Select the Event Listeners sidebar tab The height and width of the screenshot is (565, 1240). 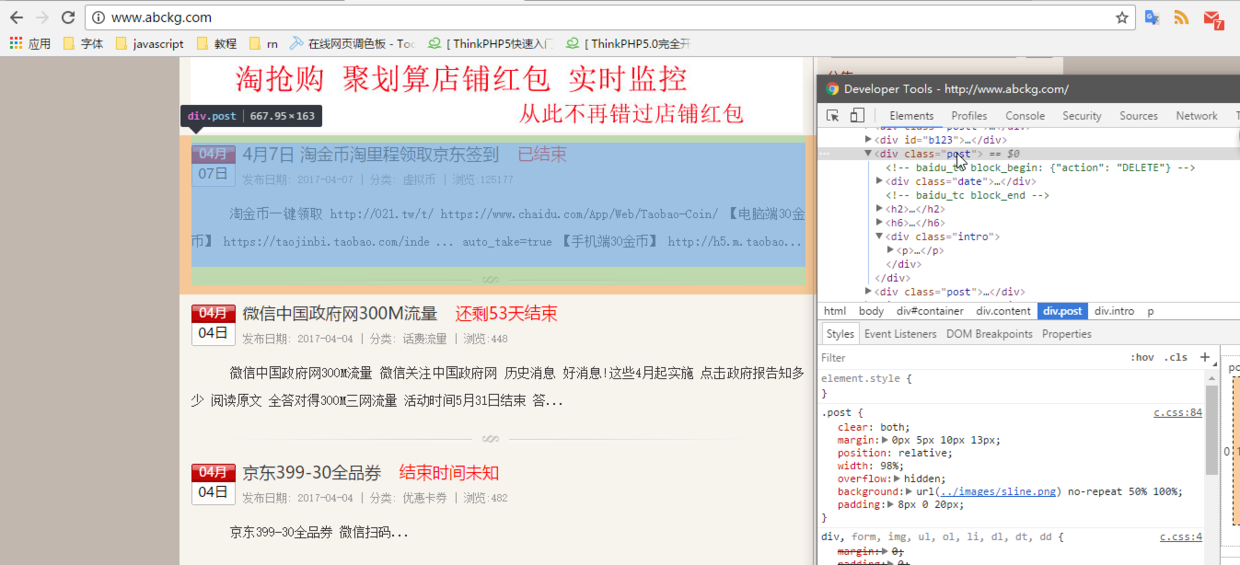coord(900,334)
